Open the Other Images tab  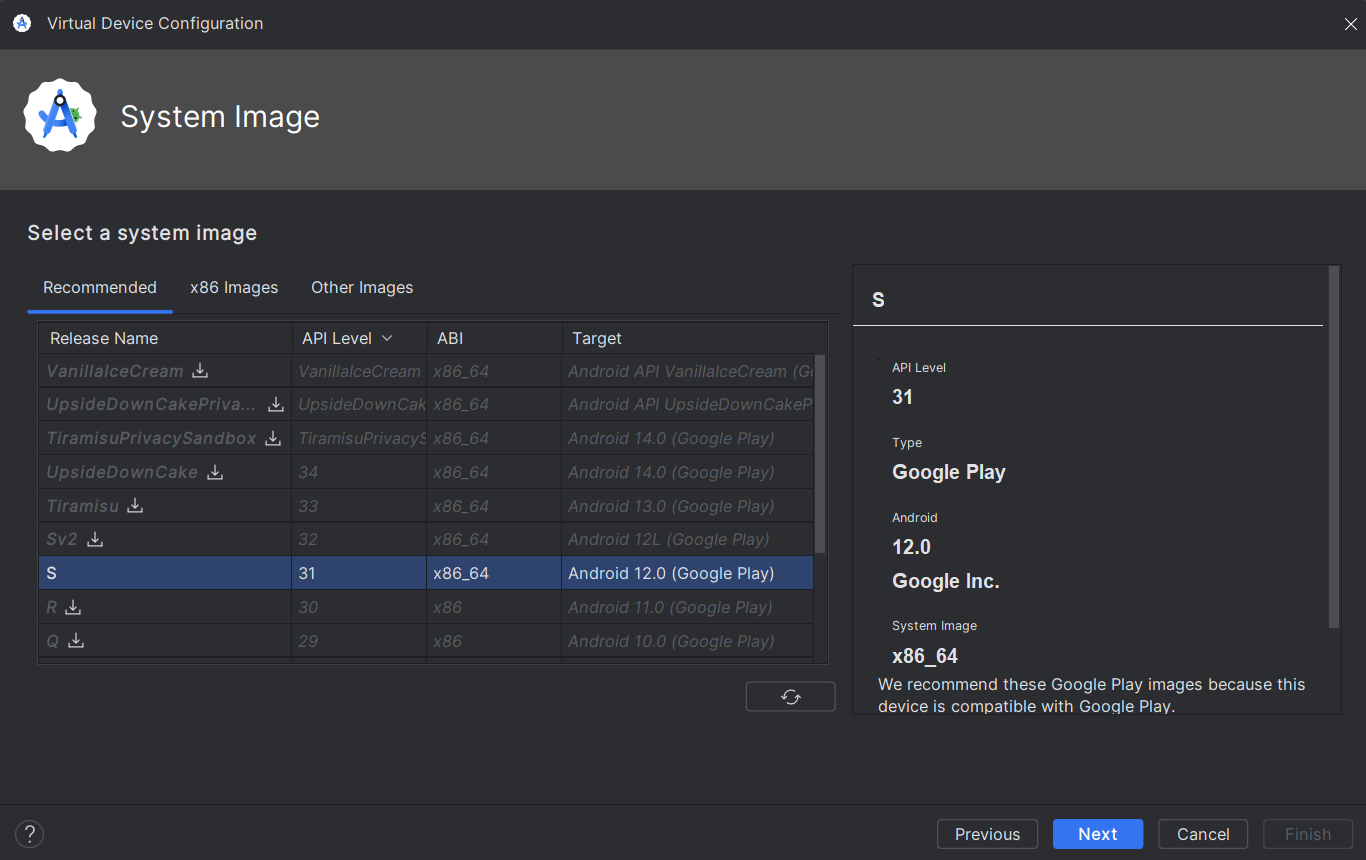click(x=362, y=288)
